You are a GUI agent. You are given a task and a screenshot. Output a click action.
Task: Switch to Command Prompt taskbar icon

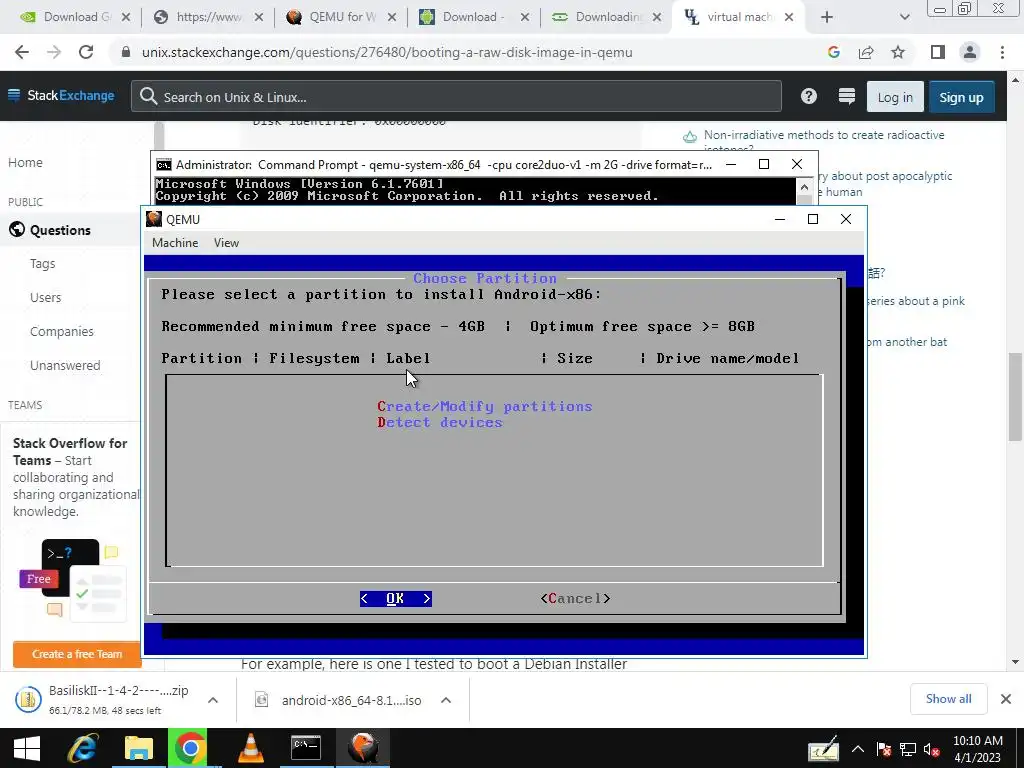[x=306, y=747]
